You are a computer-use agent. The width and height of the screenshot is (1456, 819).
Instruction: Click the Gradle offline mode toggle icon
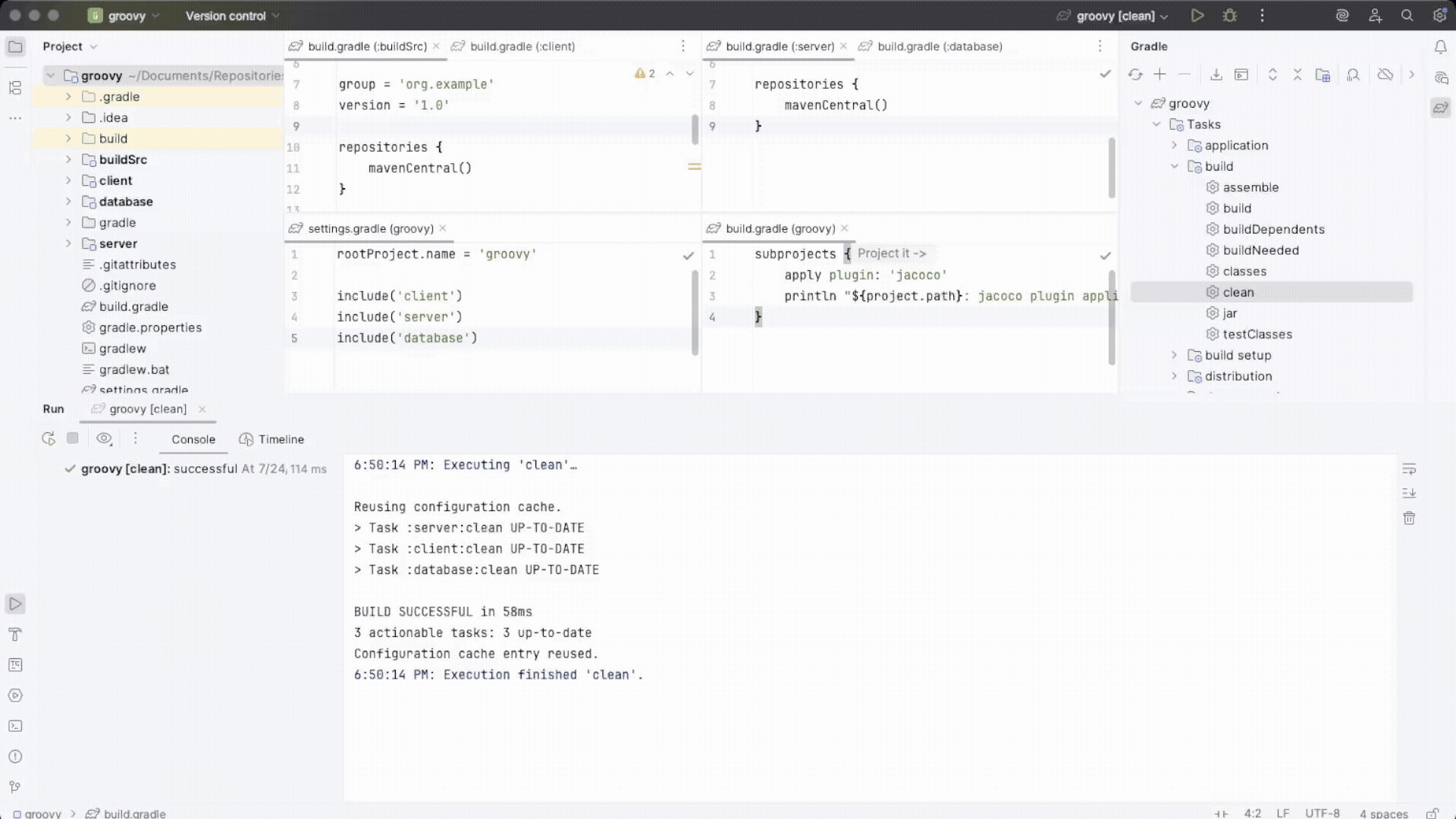pos(1385,74)
